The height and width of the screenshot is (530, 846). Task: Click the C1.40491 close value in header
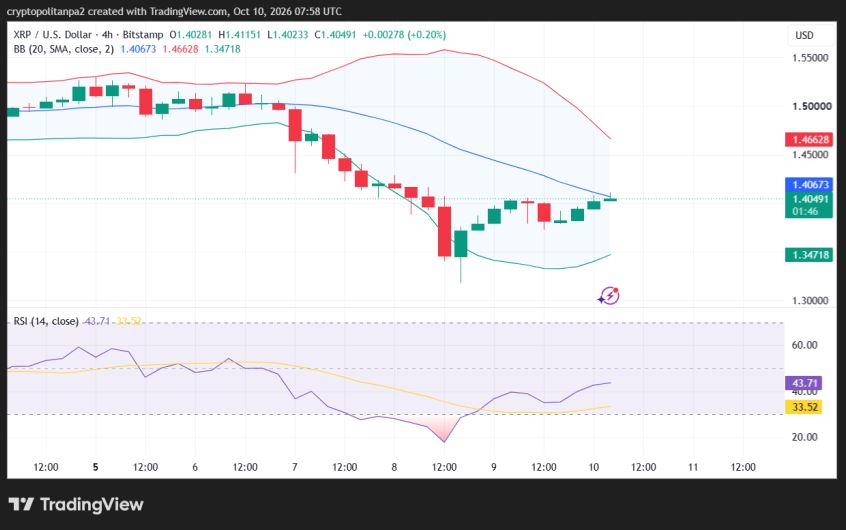tap(335, 35)
